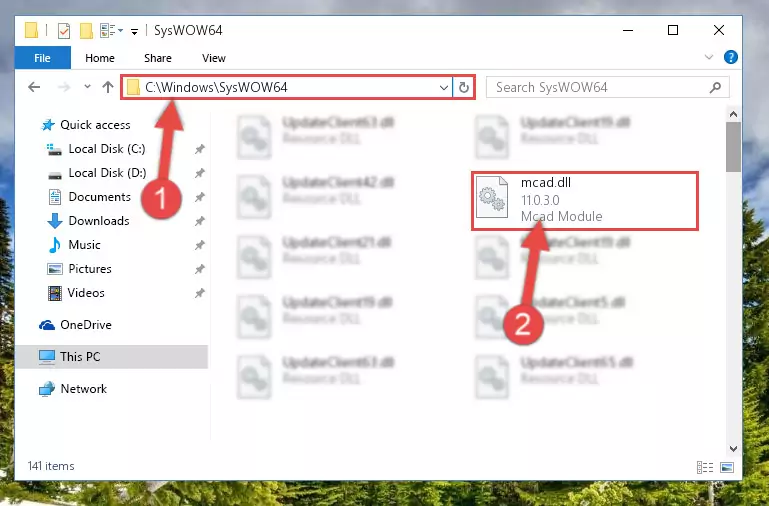This screenshot has height=506, width=769.
Task: Click the 141 items status text
Action: click(51, 466)
